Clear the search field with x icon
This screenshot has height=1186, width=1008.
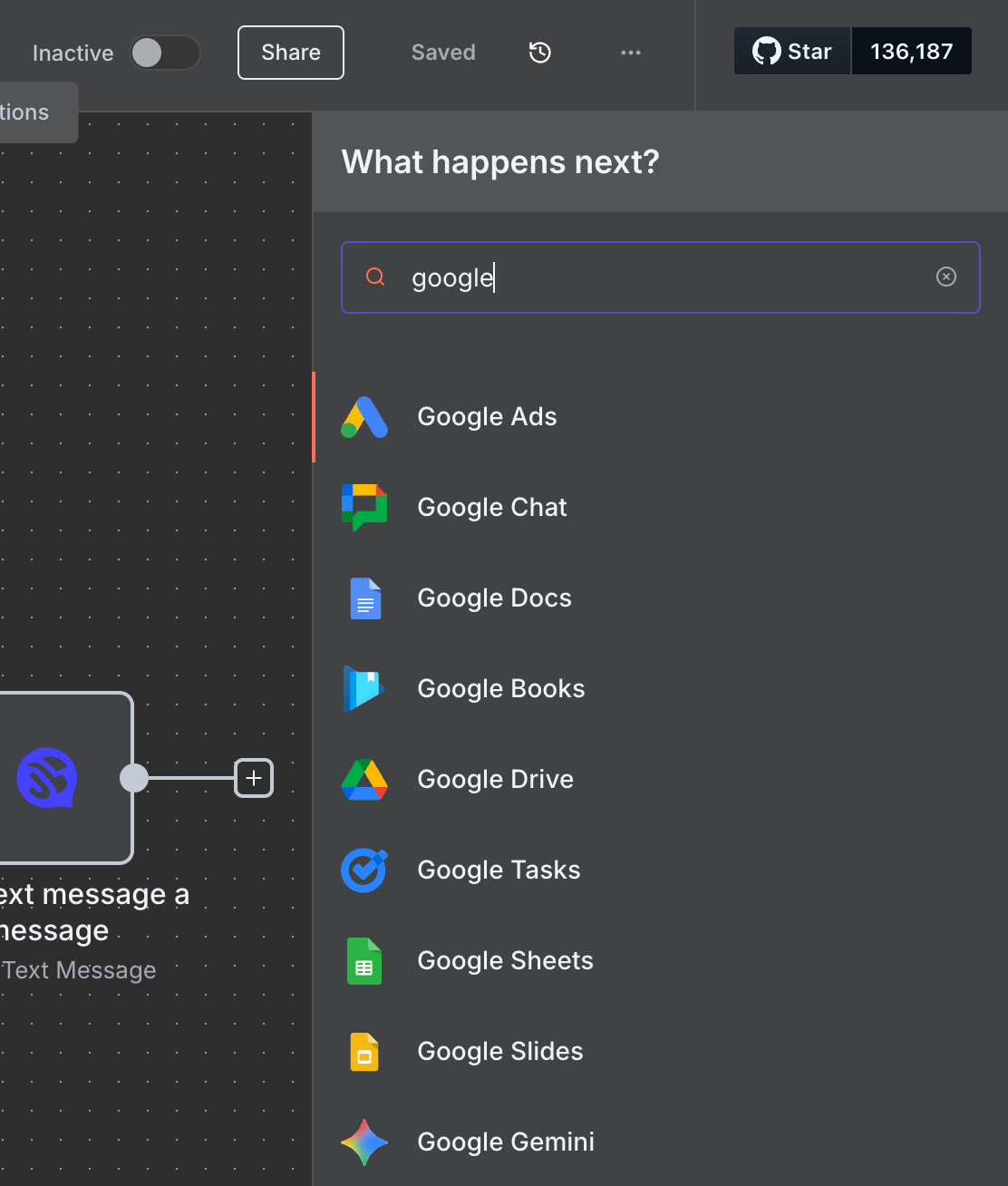(x=946, y=277)
